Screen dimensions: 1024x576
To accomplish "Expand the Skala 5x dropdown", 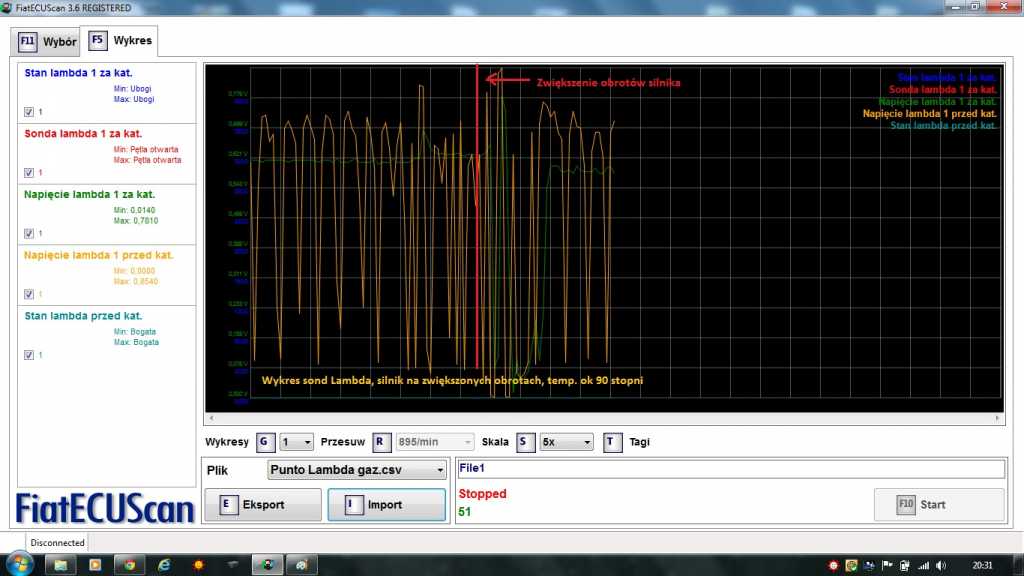I will 565,442.
